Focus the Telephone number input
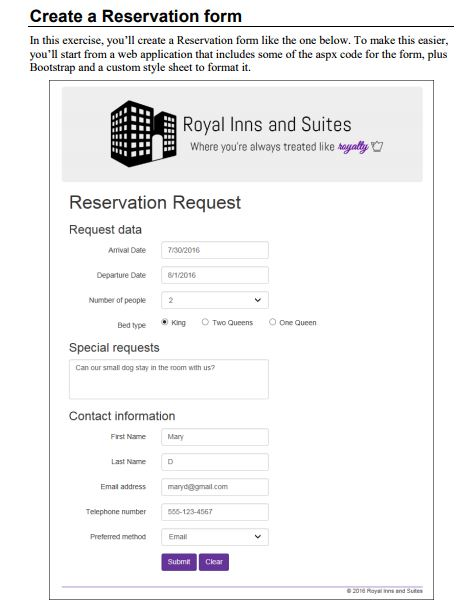This screenshot has height=607, width=471. (x=215, y=512)
